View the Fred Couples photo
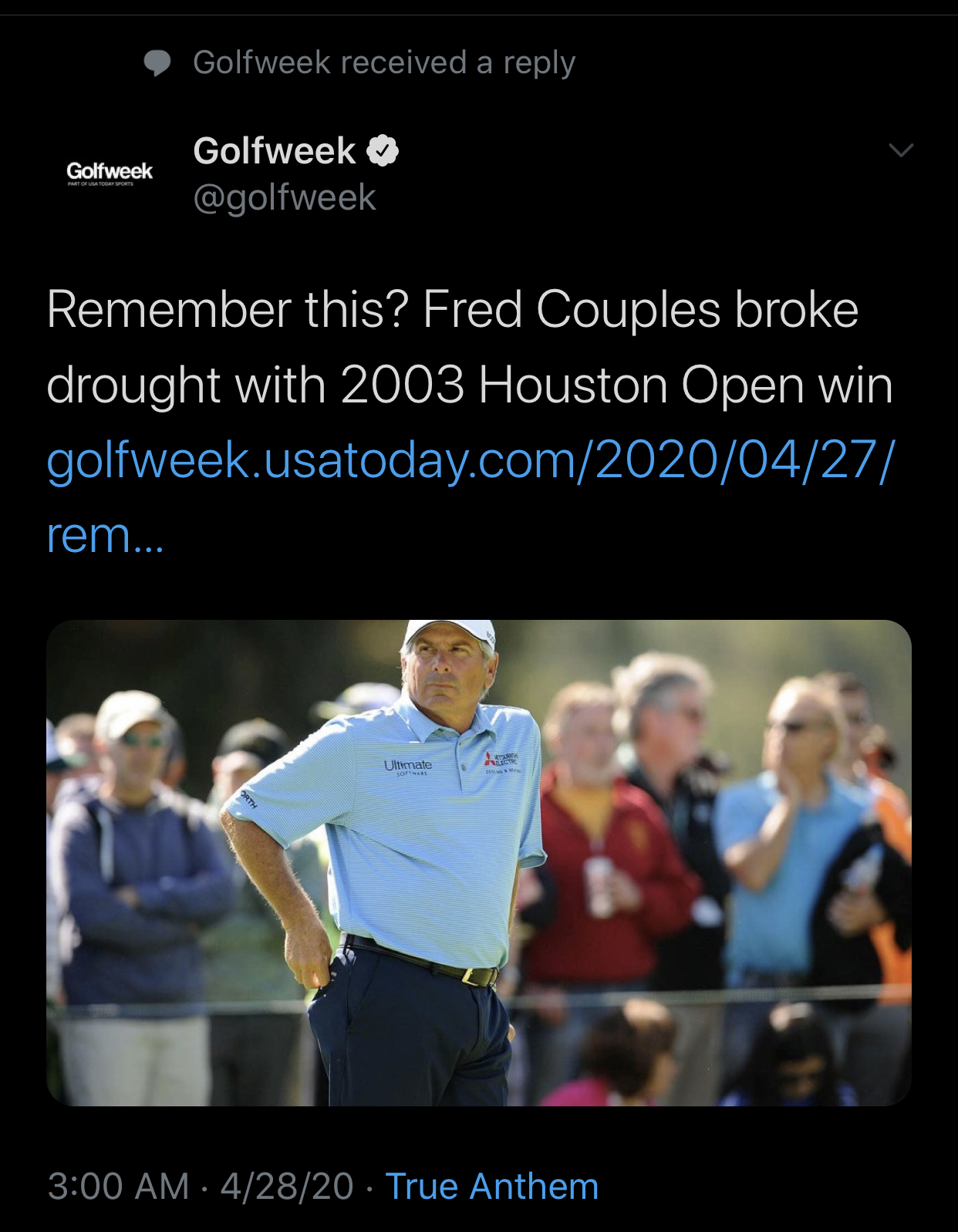The height and width of the screenshot is (1232, 958). tap(479, 863)
